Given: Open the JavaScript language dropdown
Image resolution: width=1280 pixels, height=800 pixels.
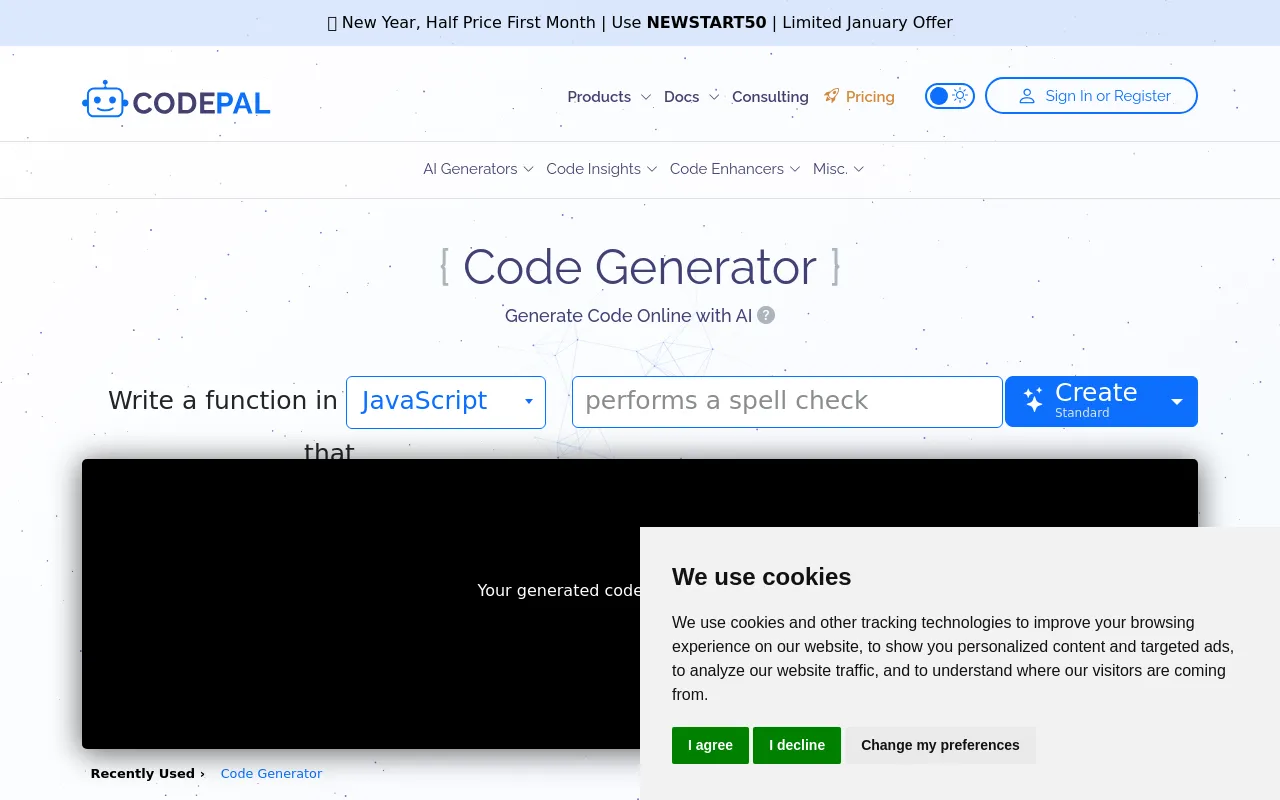Looking at the screenshot, I should coord(446,401).
